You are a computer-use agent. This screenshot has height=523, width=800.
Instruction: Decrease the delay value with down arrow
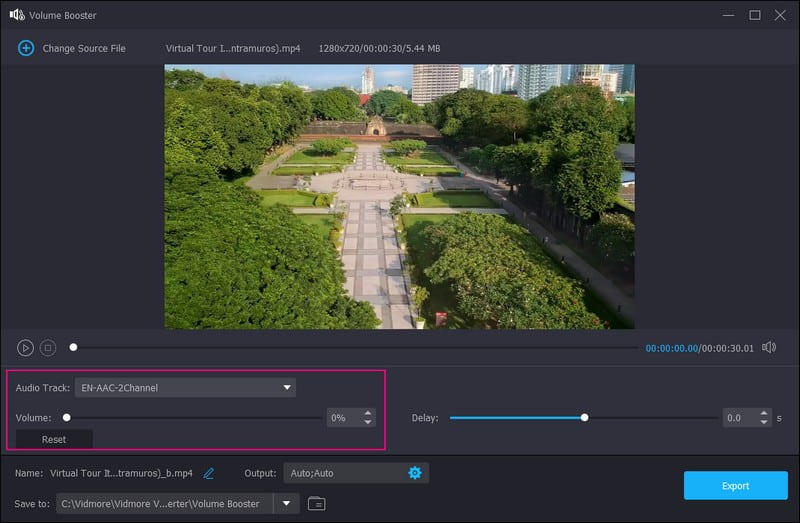coord(765,423)
